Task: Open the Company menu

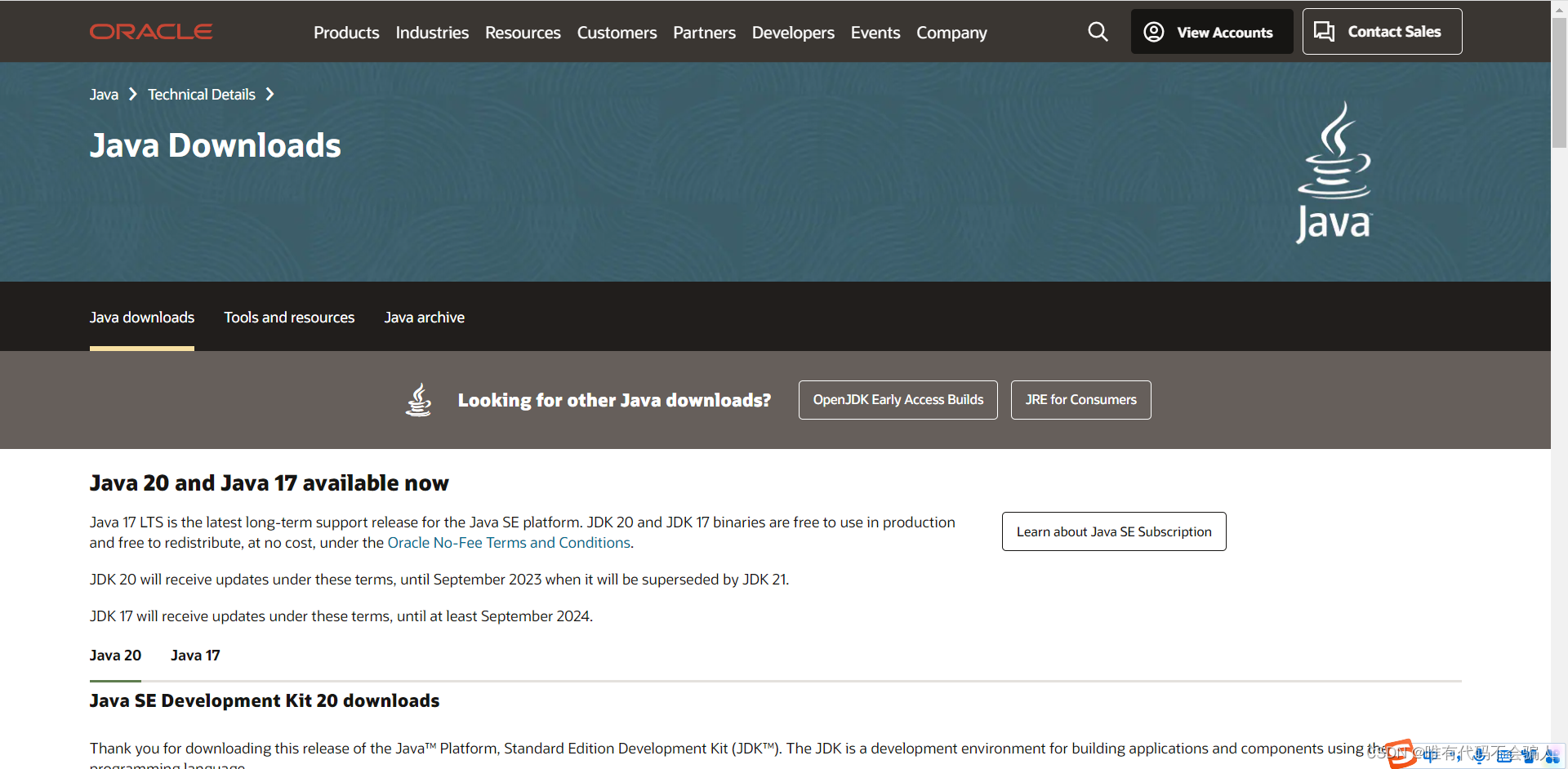Action: click(951, 33)
